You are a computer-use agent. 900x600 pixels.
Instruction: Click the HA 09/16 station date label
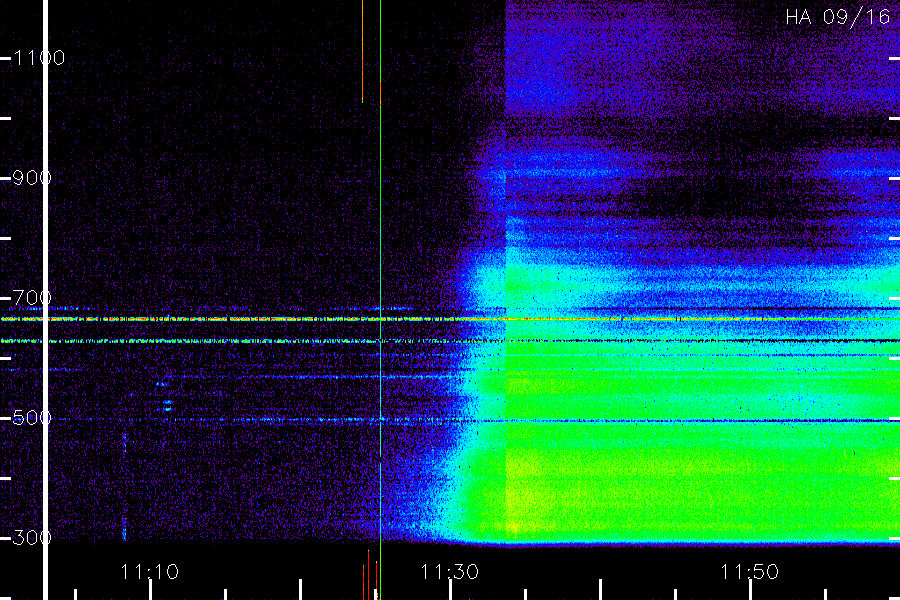point(838,17)
